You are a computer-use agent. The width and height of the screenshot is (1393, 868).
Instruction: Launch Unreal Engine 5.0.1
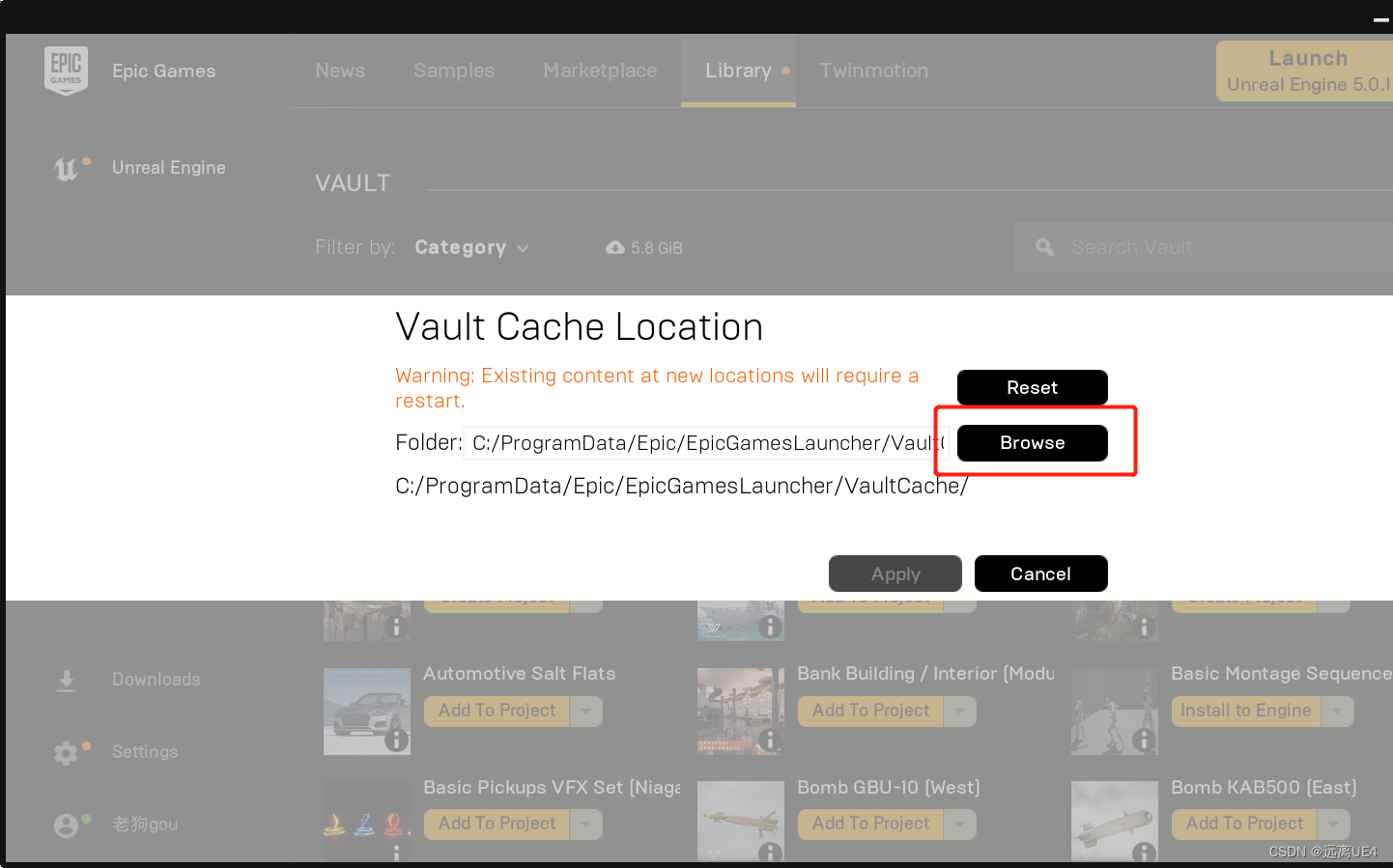point(1304,71)
